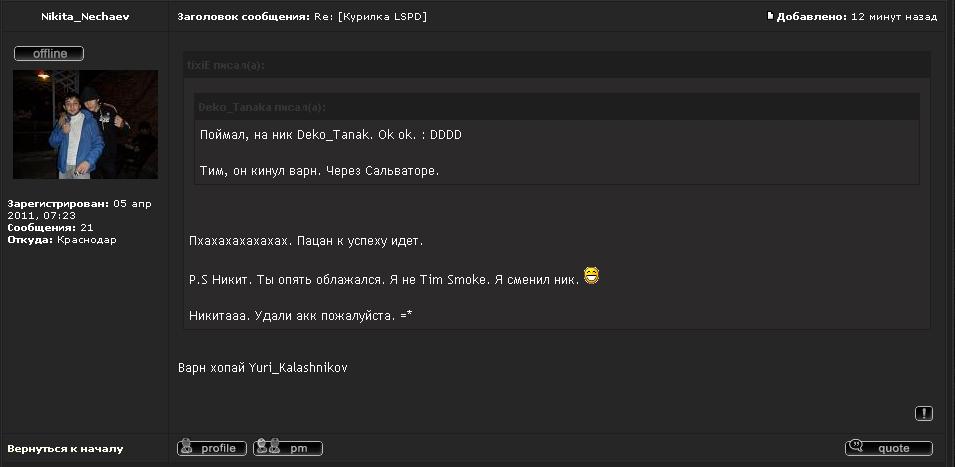
Task: Click the Сообщения: 21 post count
Action: tap(51, 228)
